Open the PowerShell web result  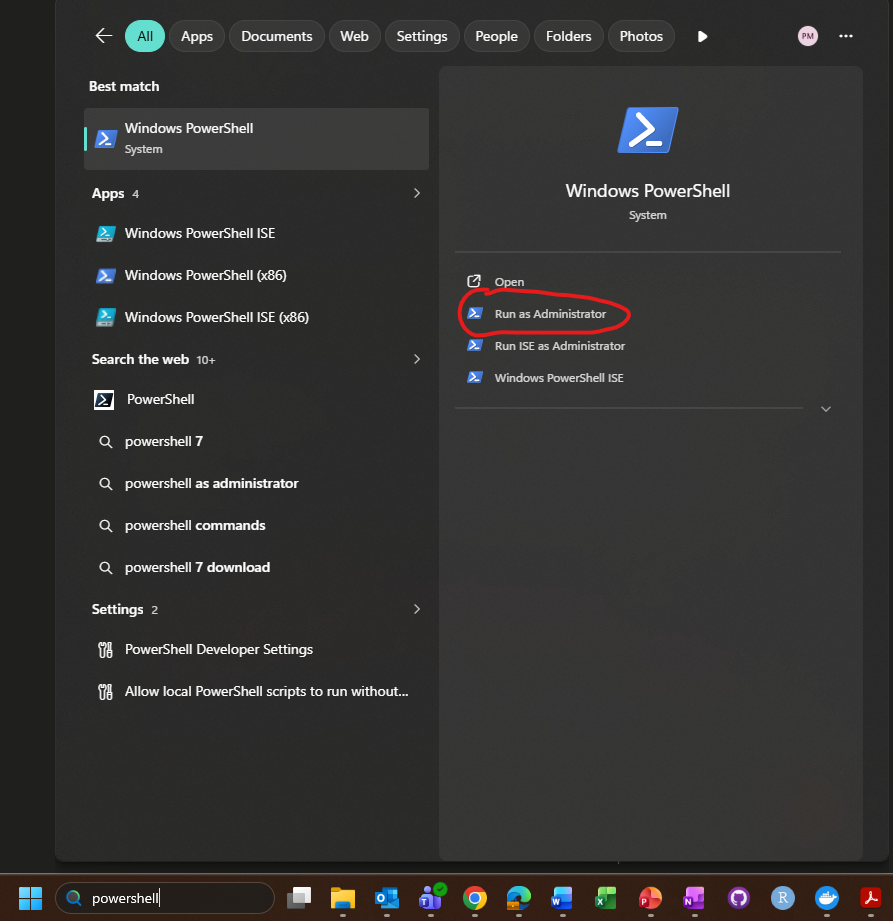(x=256, y=399)
